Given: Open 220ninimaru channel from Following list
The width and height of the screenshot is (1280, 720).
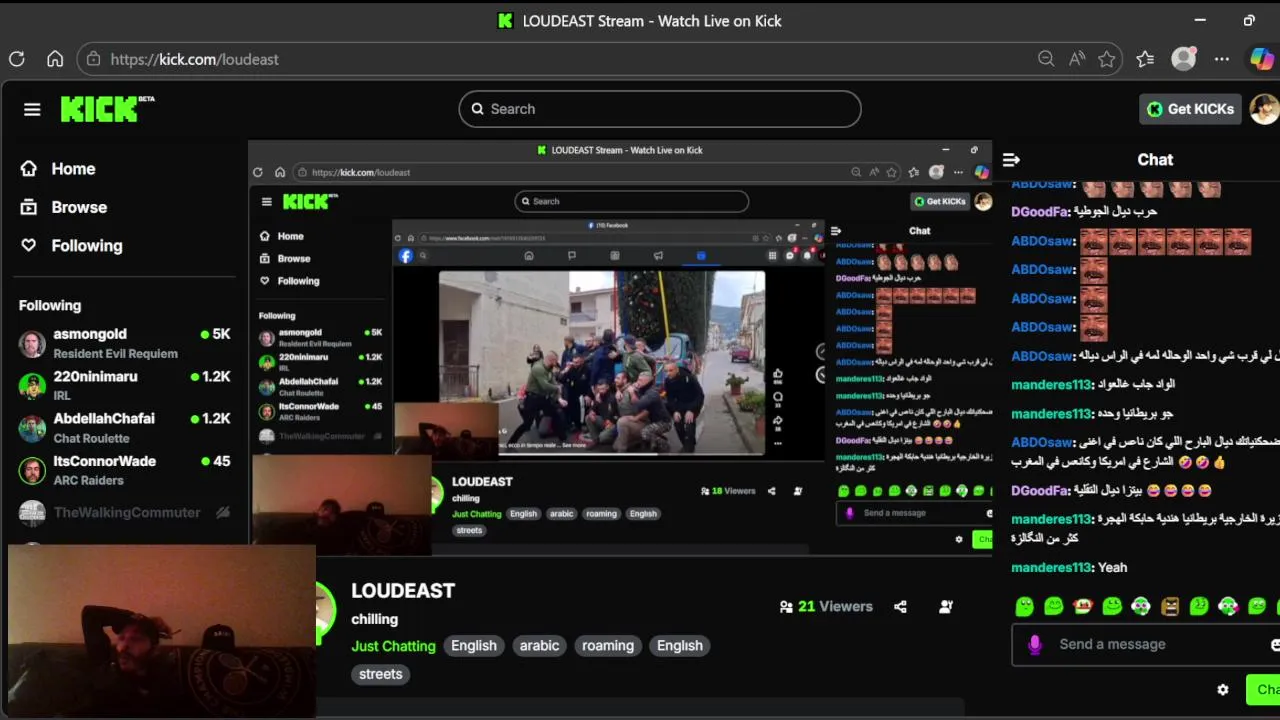Looking at the screenshot, I should click(125, 385).
